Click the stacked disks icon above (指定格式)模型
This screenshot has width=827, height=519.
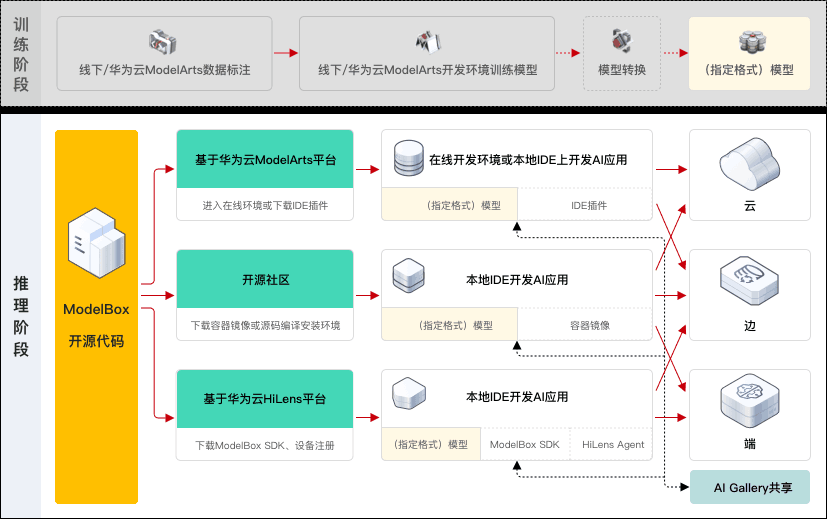click(x=753, y=42)
